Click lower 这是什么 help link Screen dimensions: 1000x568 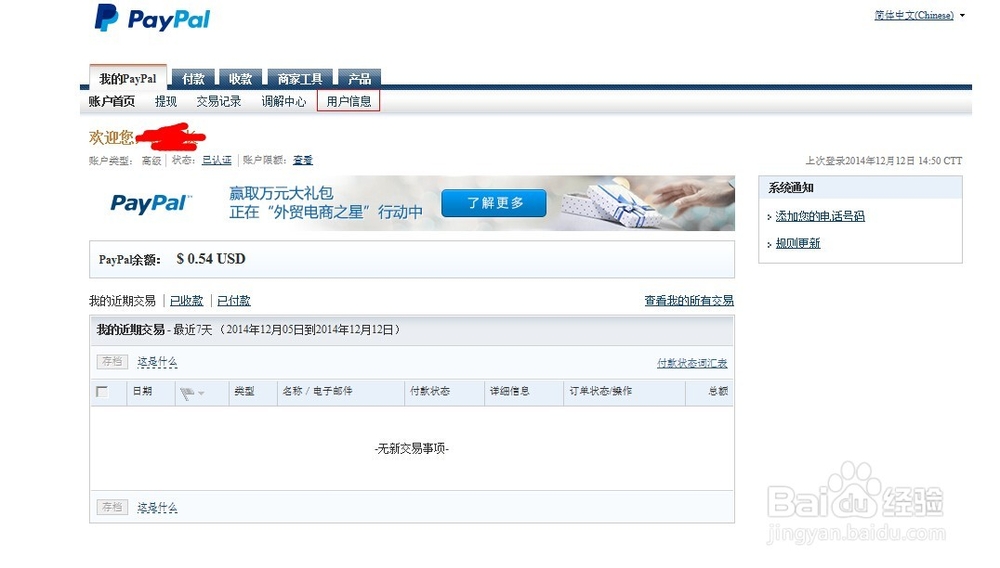coord(157,507)
